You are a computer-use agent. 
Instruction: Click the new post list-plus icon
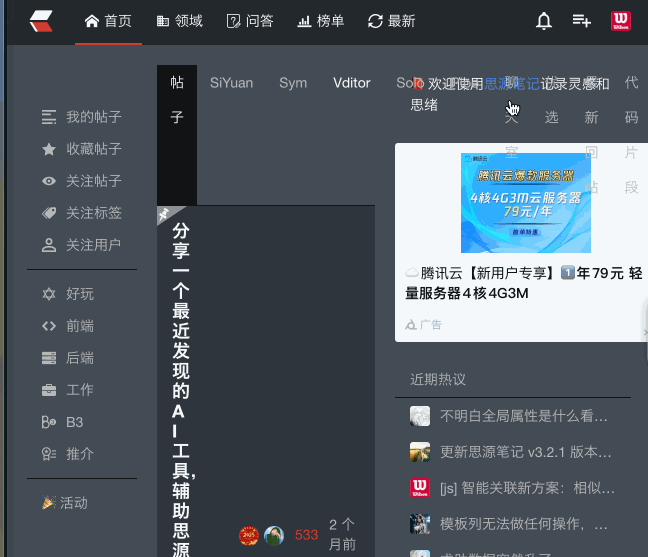click(x=581, y=21)
